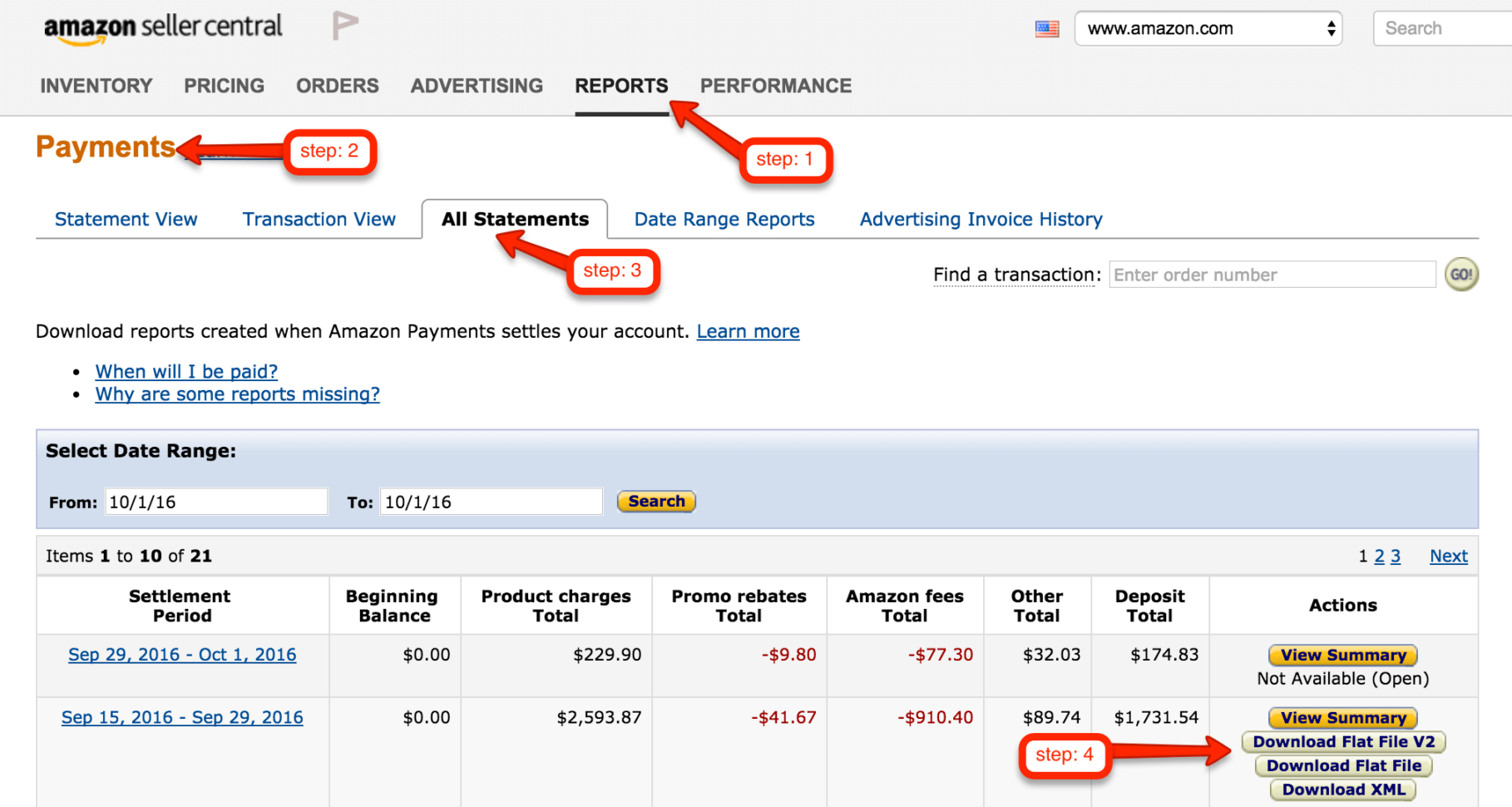
Task: Open the Advertising Invoice History tab
Action: (x=981, y=219)
